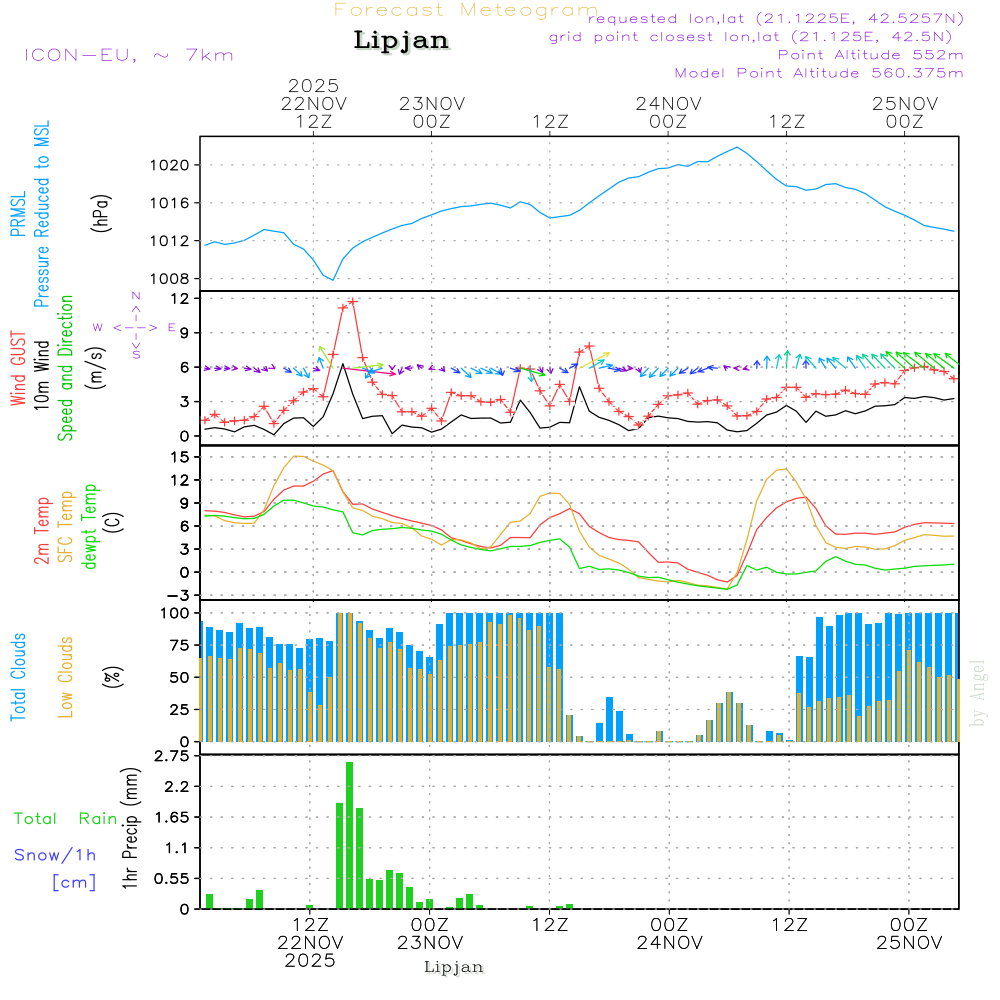This screenshot has width=1000, height=1000.
Task: Click the ICON-EU ~7km model label
Action: coord(128,55)
